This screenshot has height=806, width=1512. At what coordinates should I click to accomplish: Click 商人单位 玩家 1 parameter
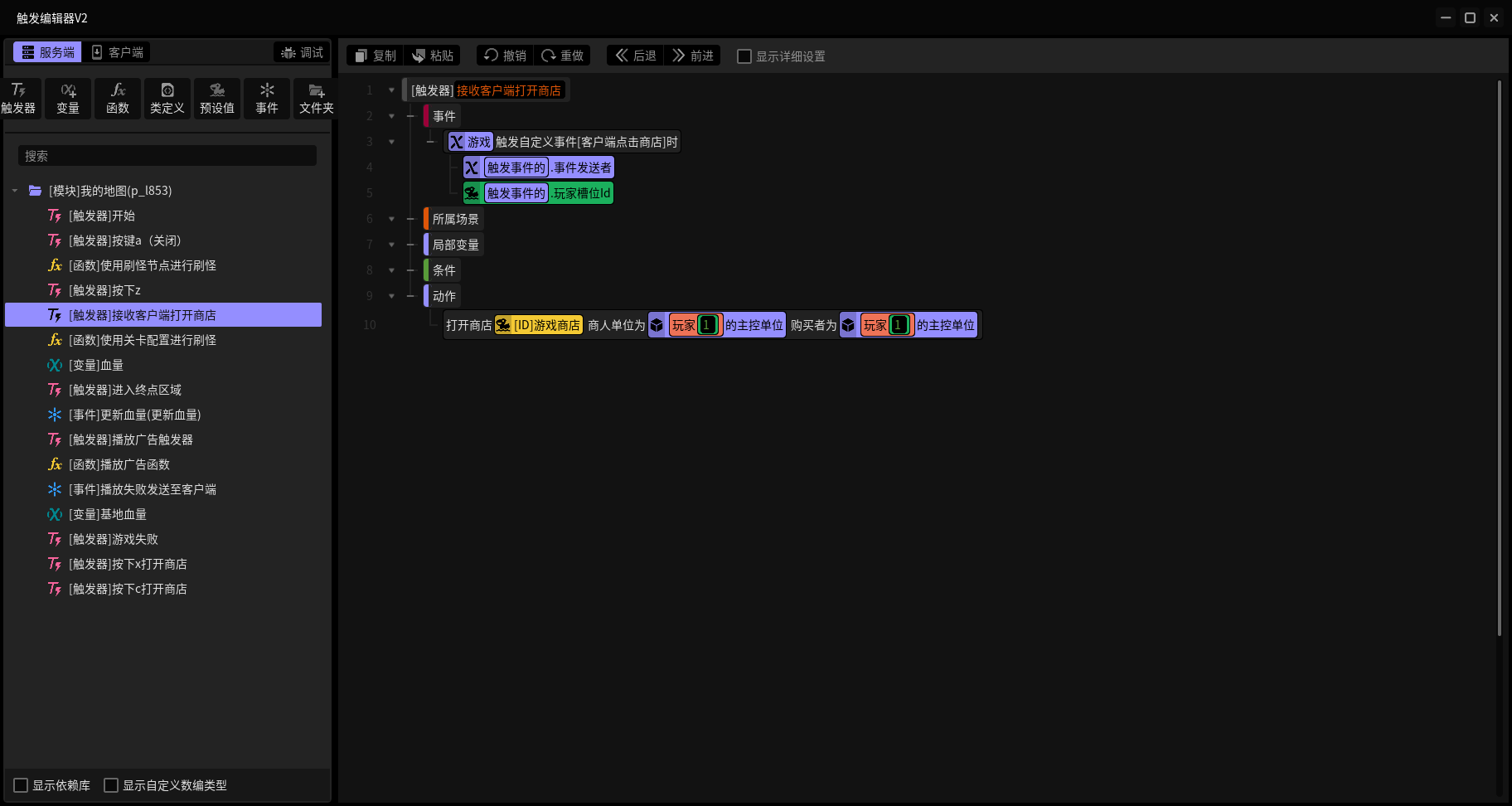pos(696,325)
